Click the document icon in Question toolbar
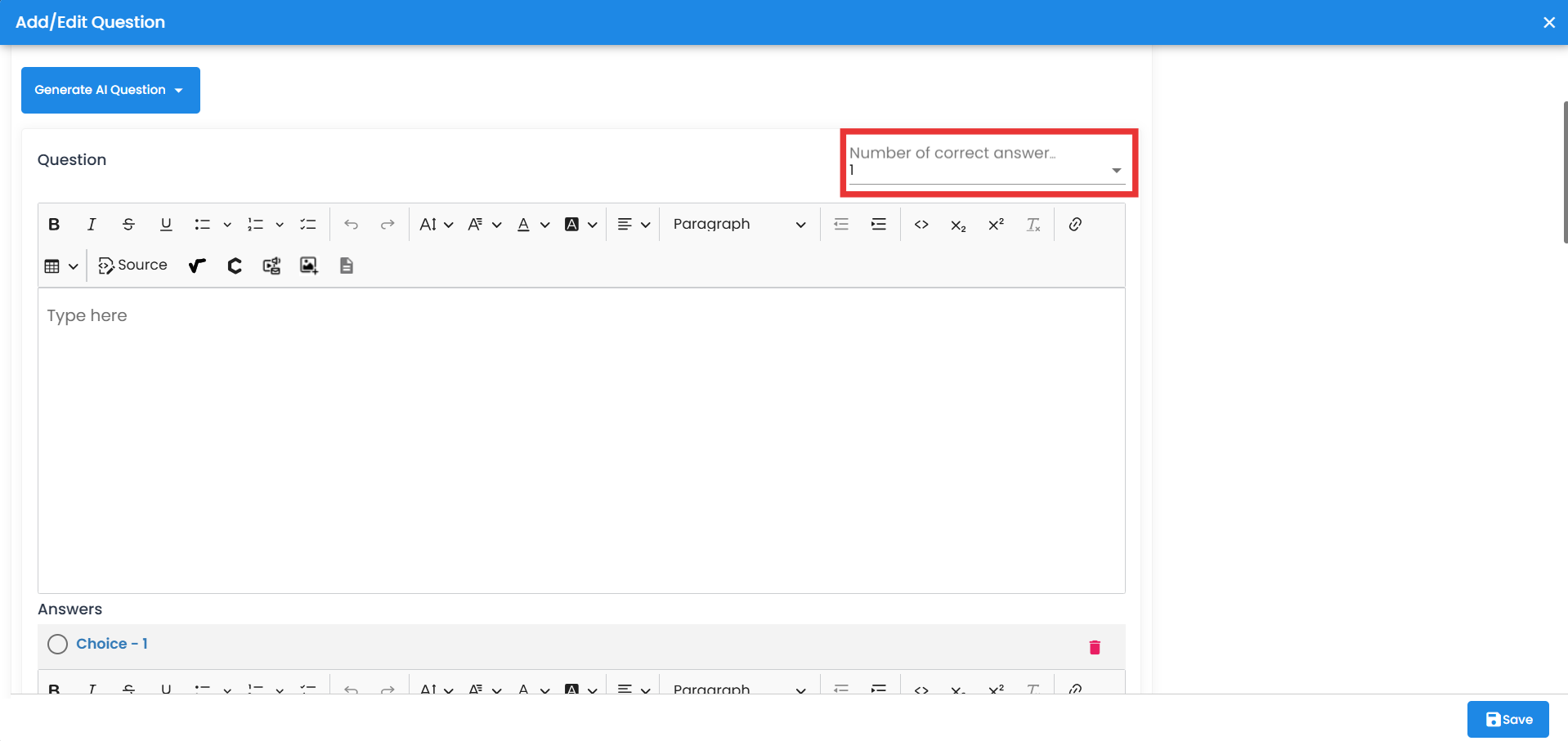Viewport: 1568px width, 741px height. coord(347,266)
